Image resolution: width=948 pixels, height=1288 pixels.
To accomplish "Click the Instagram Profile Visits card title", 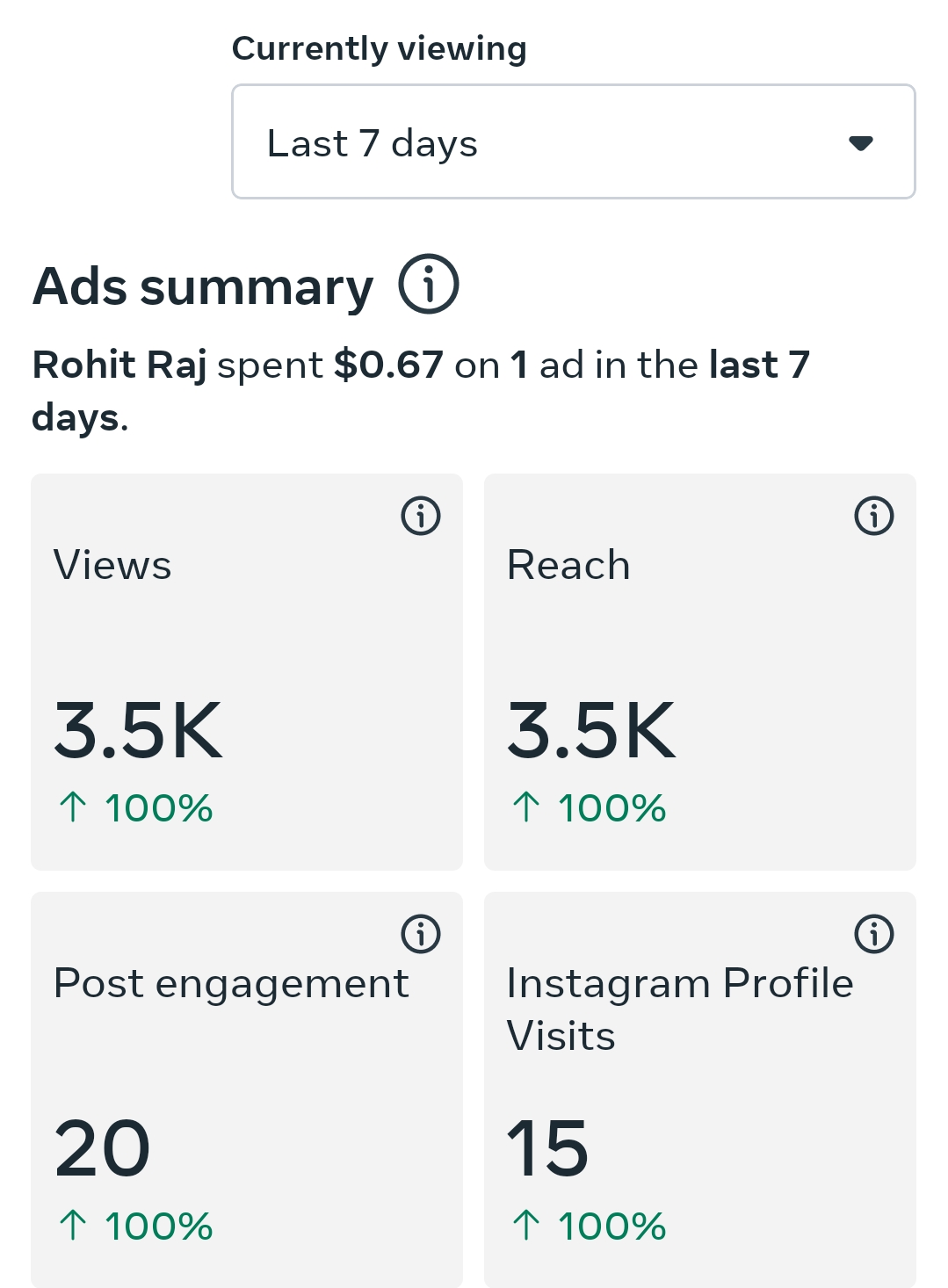I will point(679,1009).
